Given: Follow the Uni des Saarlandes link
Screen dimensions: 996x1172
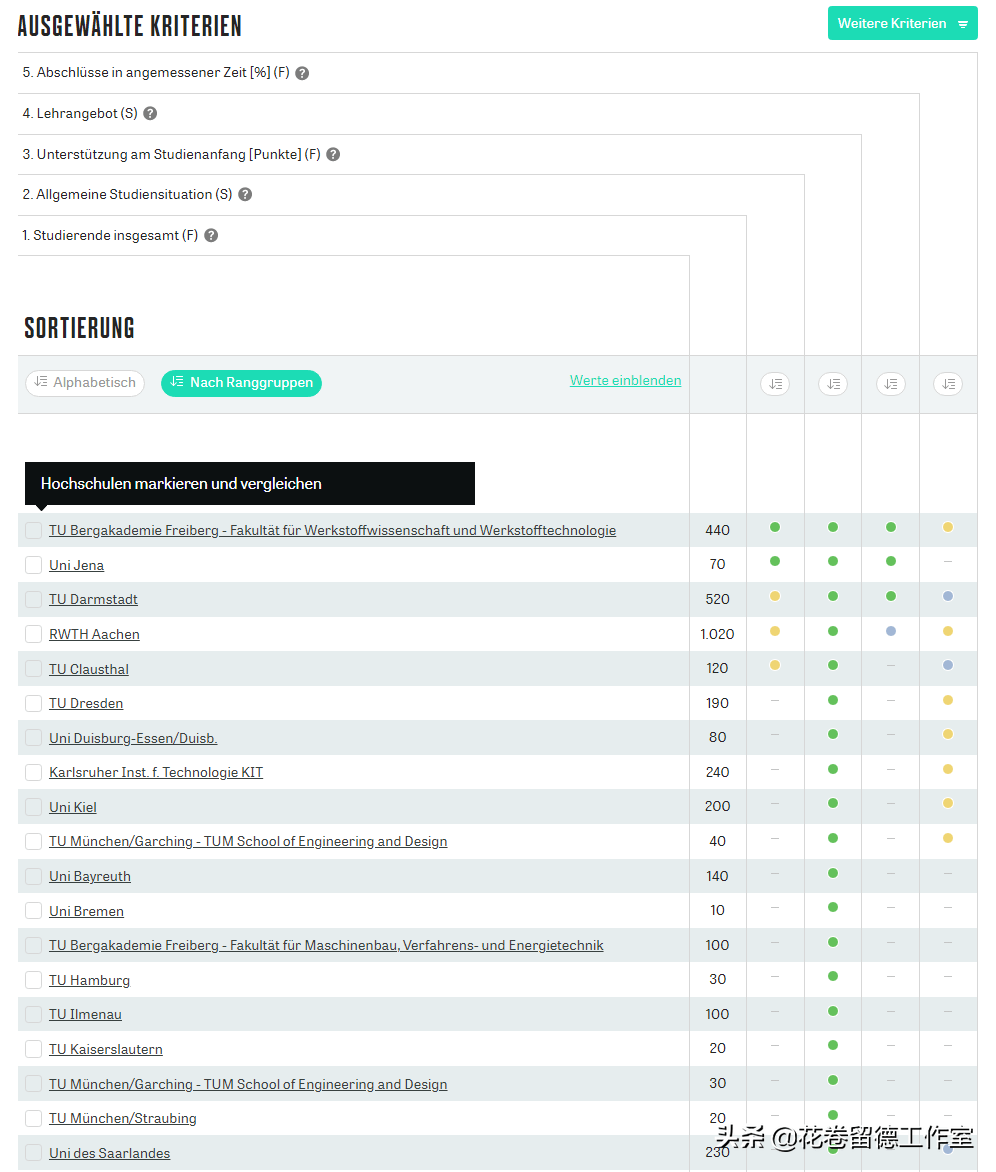Looking at the screenshot, I should [x=110, y=1153].
